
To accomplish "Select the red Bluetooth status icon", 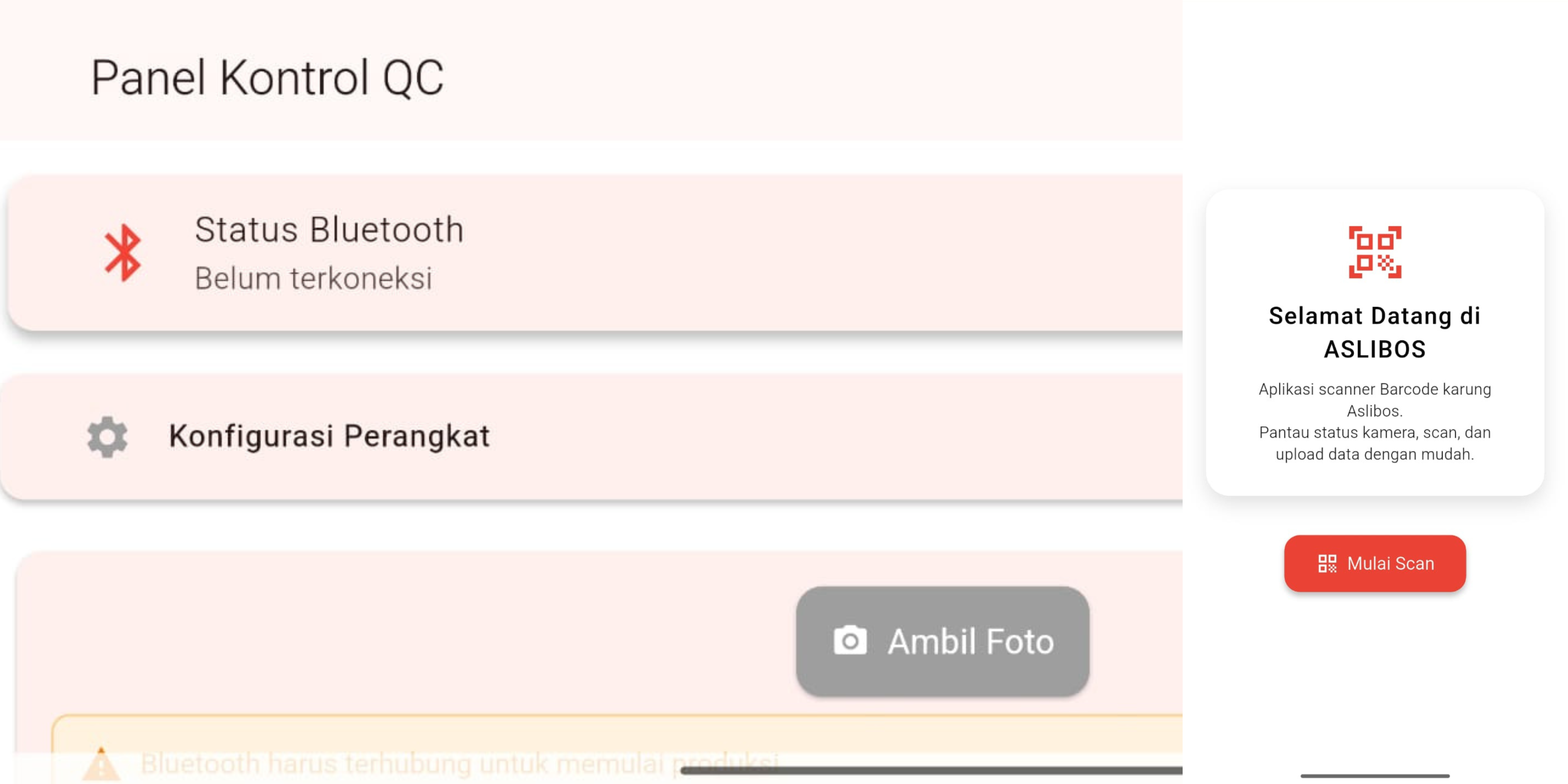I will 122,253.
